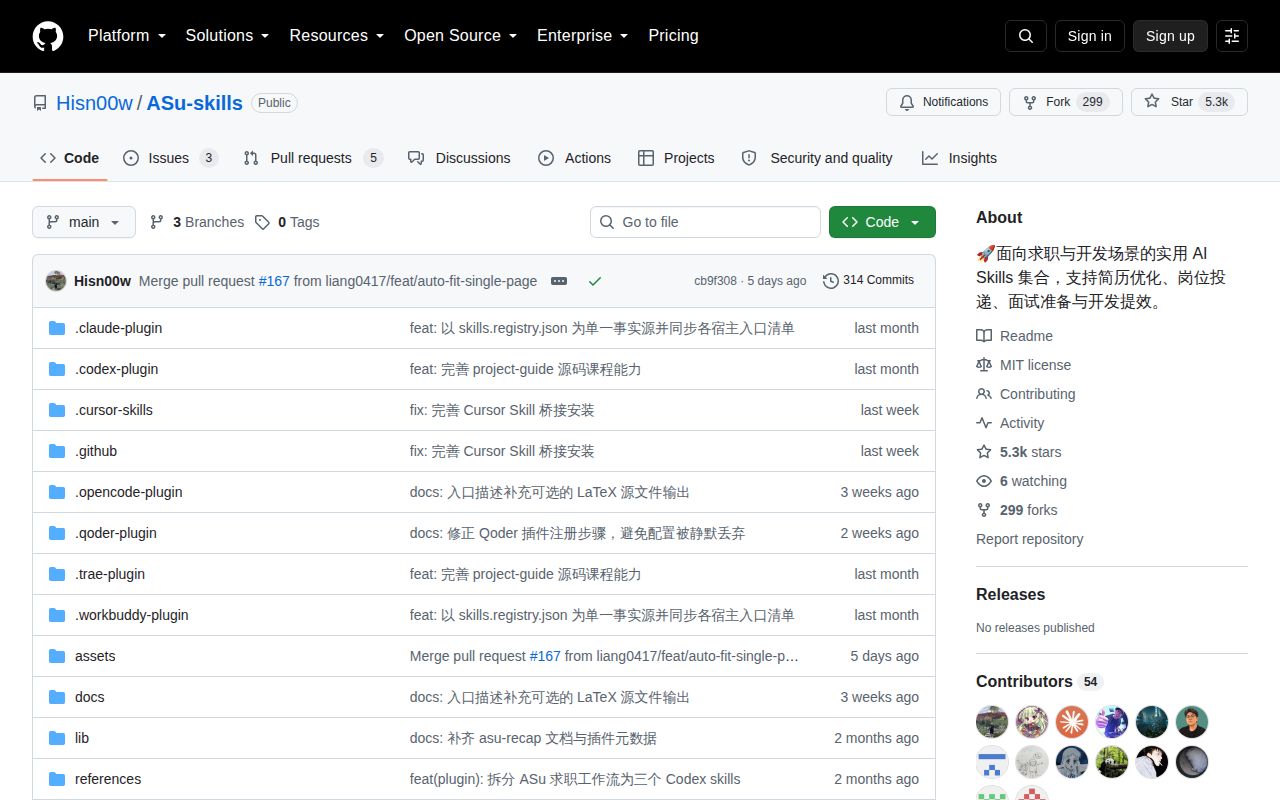Click Report repository
1280x800 pixels.
coord(1029,539)
